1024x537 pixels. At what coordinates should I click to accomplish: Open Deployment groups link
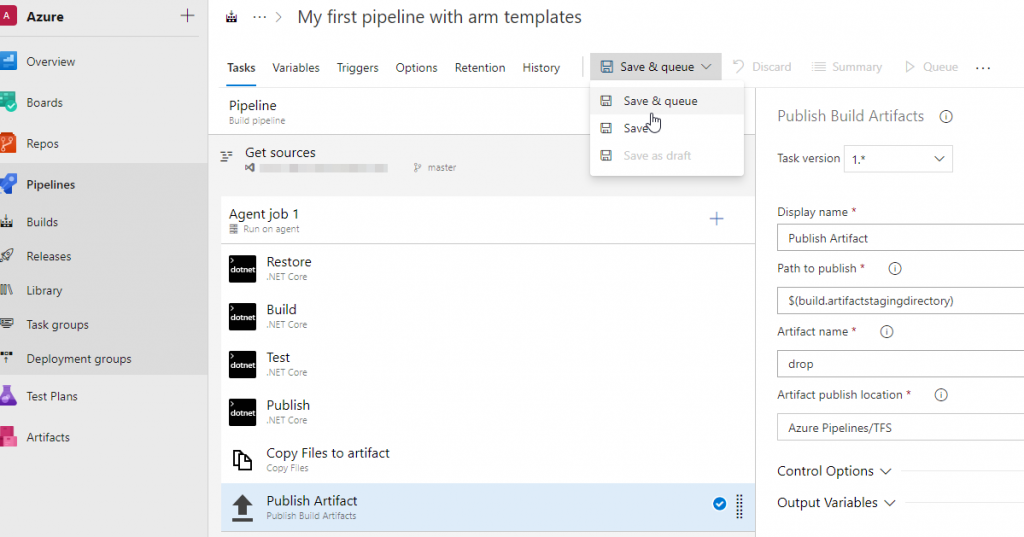click(x=78, y=359)
